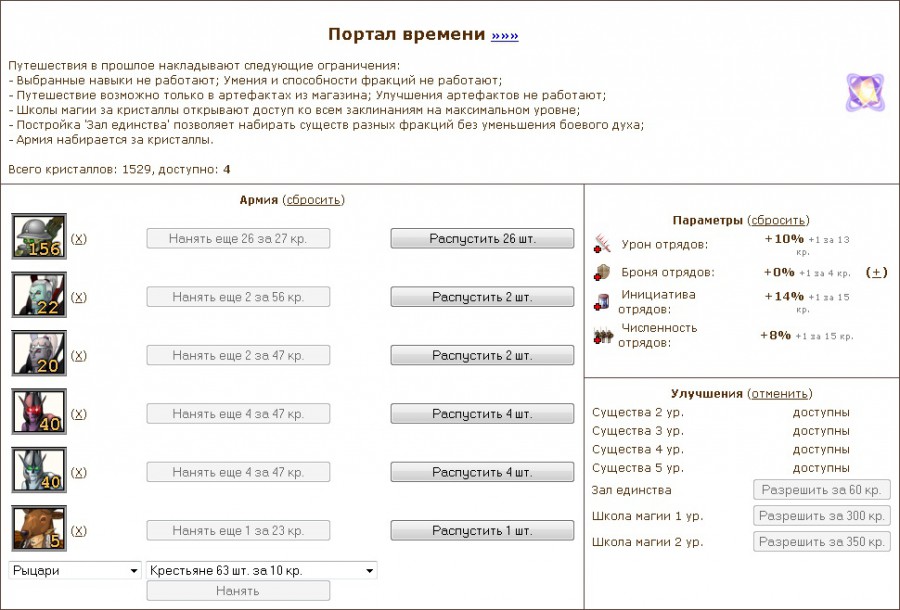Image resolution: width=900 pixels, height=610 pixels.
Task: Click the "Распустить 1 шт." button
Action: (x=482, y=531)
